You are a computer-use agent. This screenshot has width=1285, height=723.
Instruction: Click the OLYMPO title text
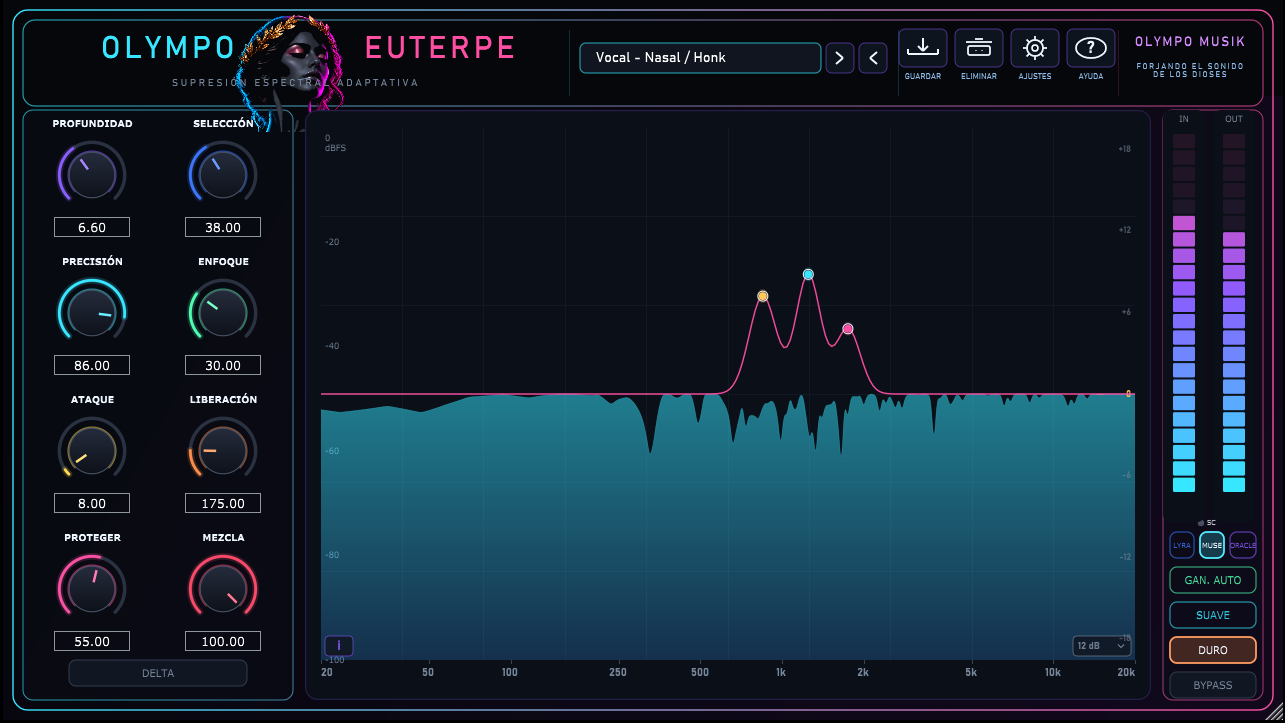tap(168, 47)
